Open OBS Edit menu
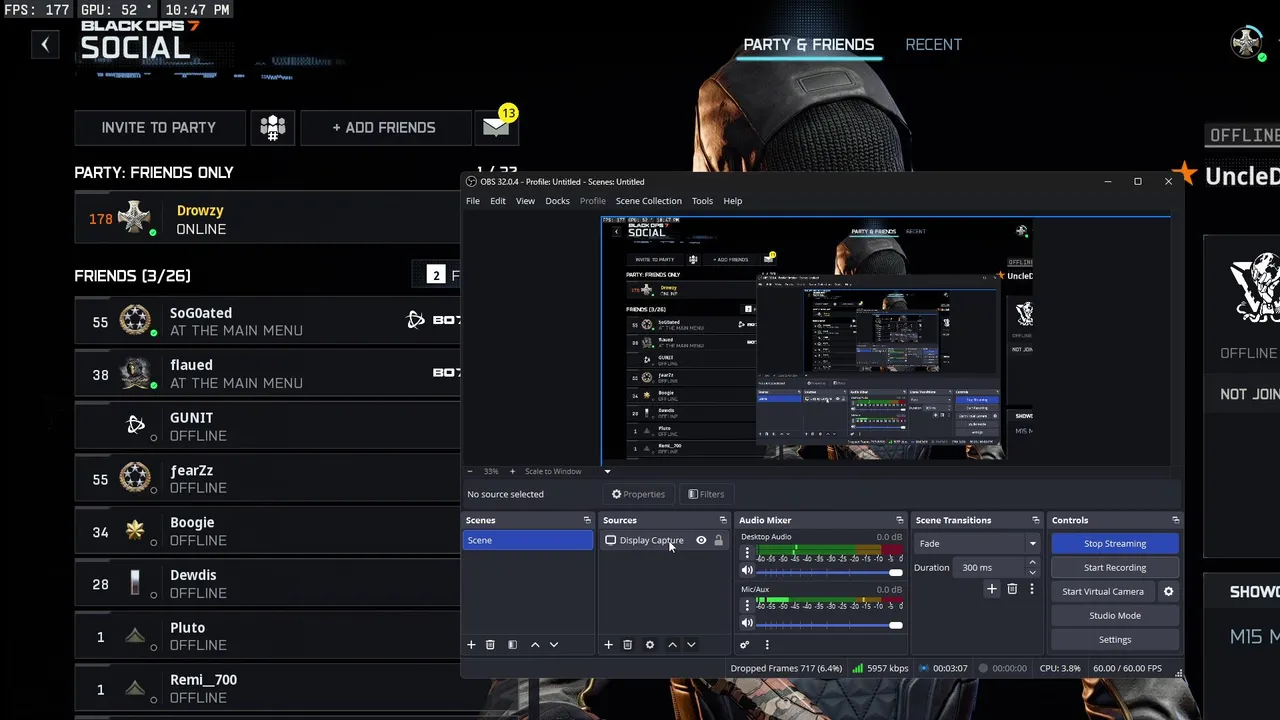The height and width of the screenshot is (720, 1280). 498,201
